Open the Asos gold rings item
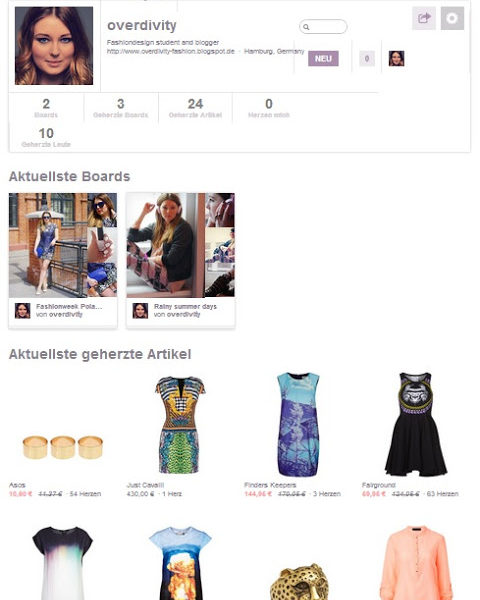Screen dimensions: 480x600 pos(63,447)
